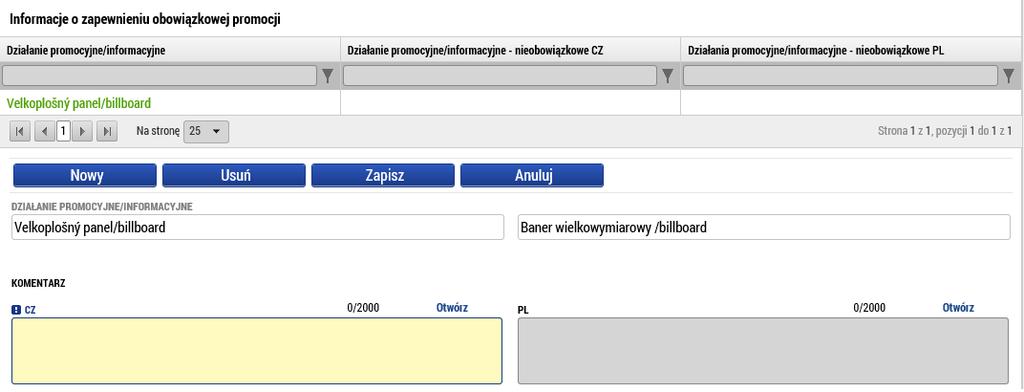Sort by nieobowiązkowe CZ column header
This screenshot has height=392, width=1024.
click(510, 50)
